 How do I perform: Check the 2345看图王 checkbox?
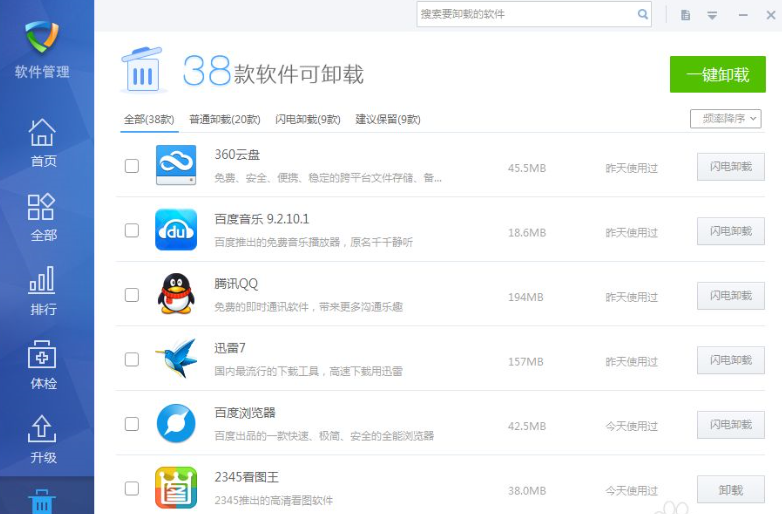pyautogui.click(x=132, y=489)
